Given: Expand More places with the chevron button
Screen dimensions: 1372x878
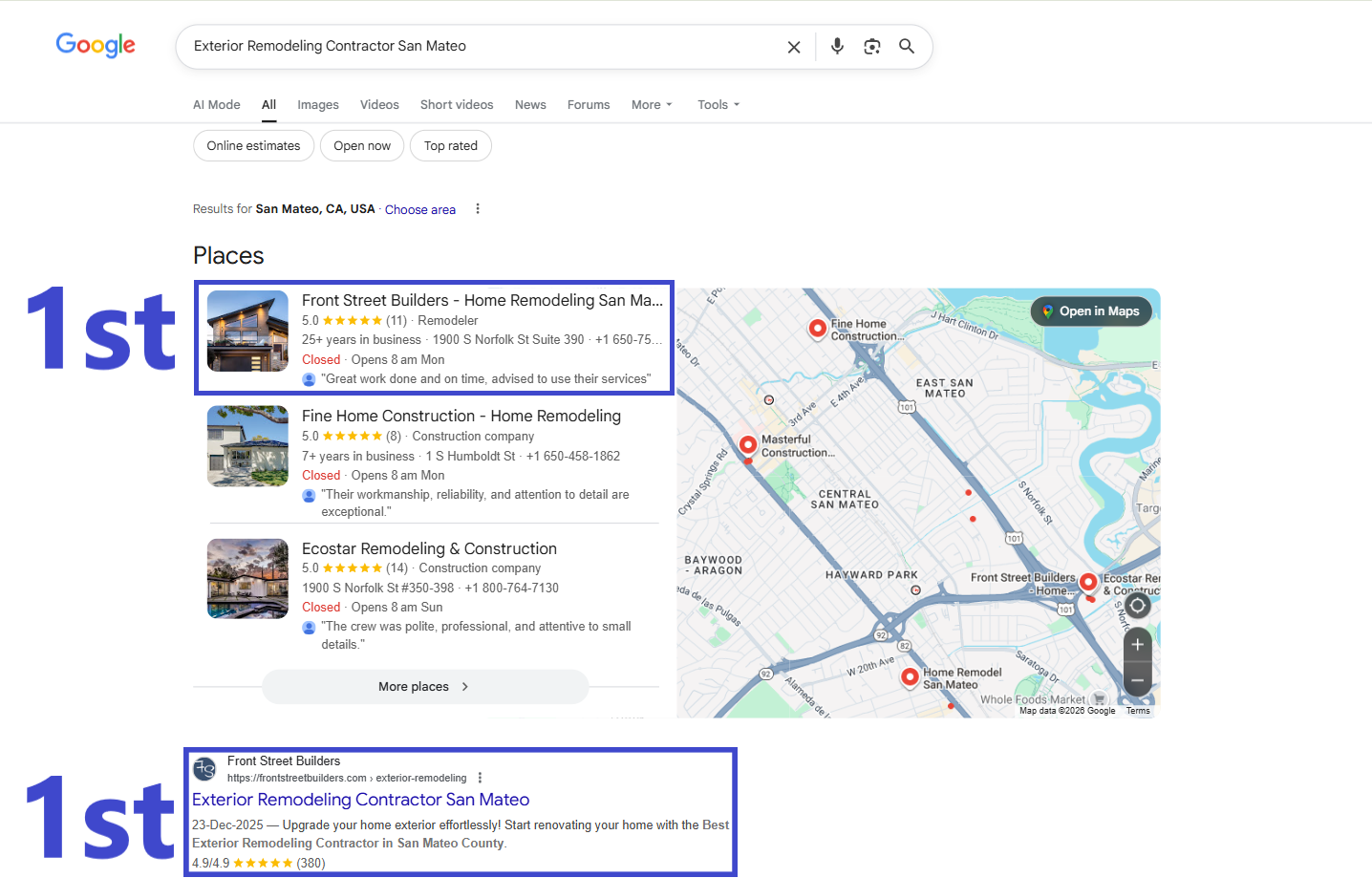Looking at the screenshot, I should pyautogui.click(x=425, y=687).
